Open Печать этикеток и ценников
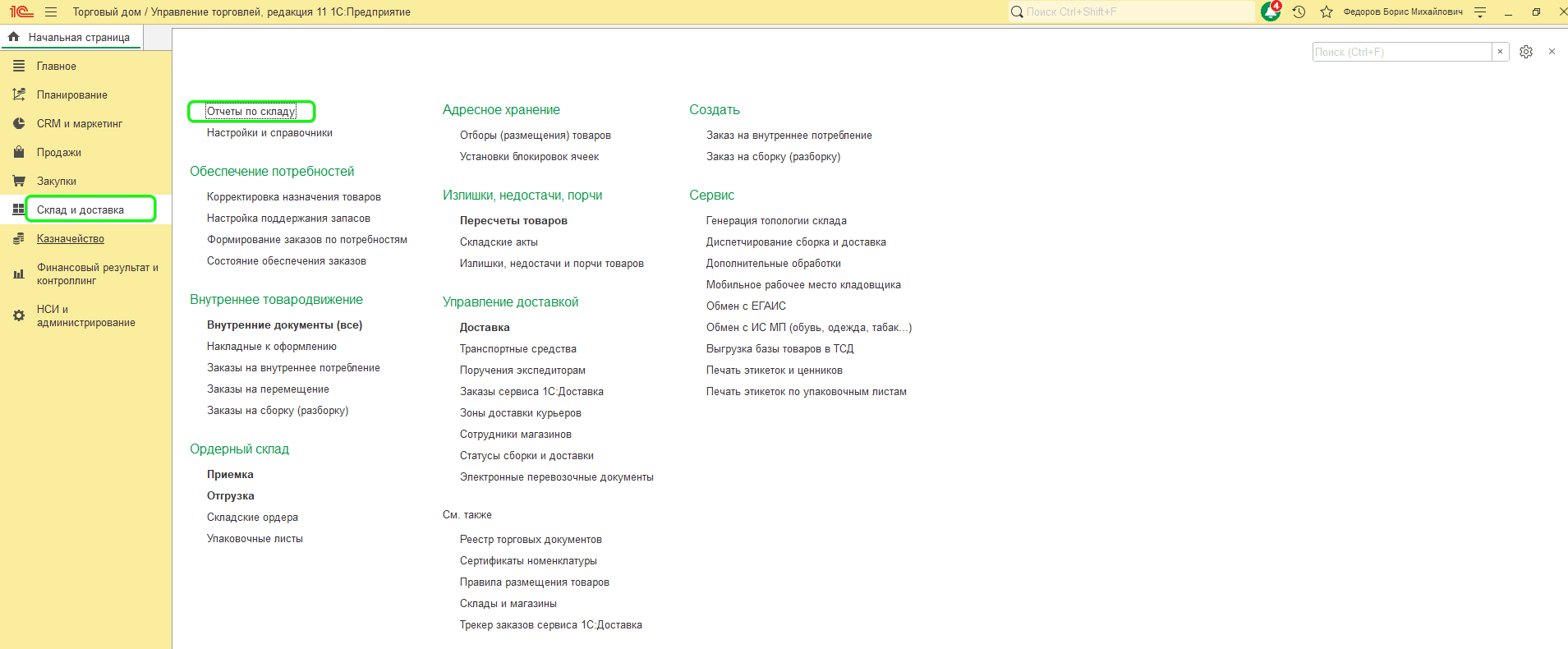 [774, 370]
